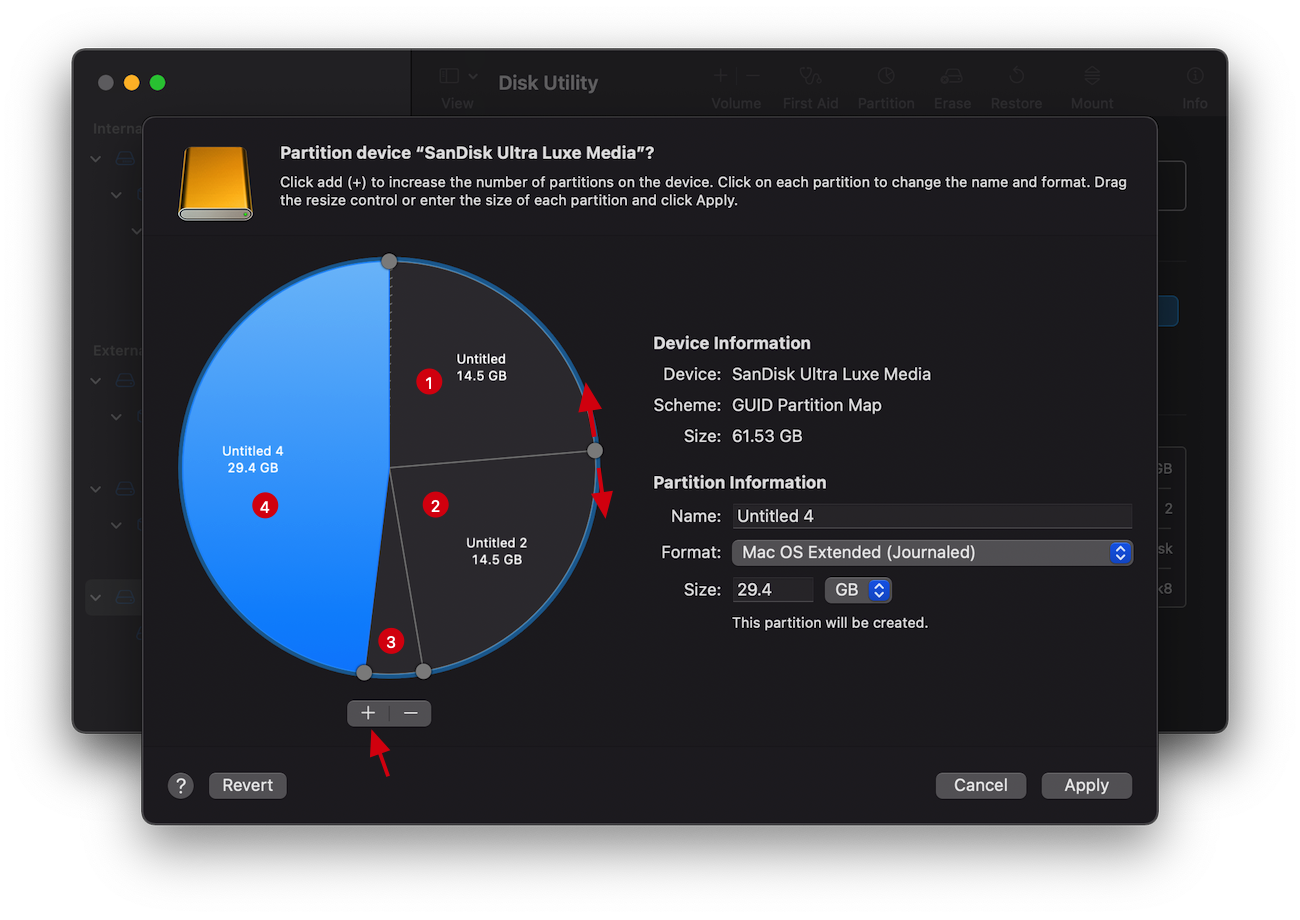Screen dimensions: 1300x920
Task: Open the GB size unit dropdown
Action: [858, 590]
